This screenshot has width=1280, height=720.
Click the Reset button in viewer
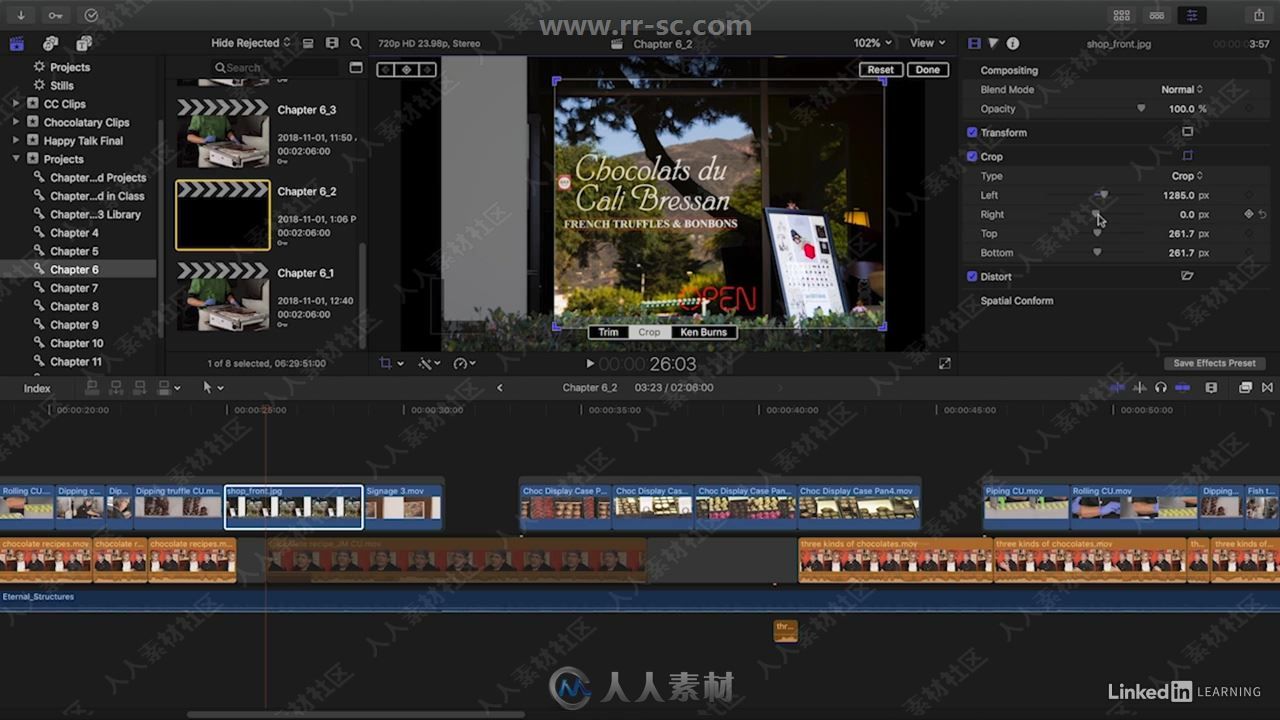[880, 70]
